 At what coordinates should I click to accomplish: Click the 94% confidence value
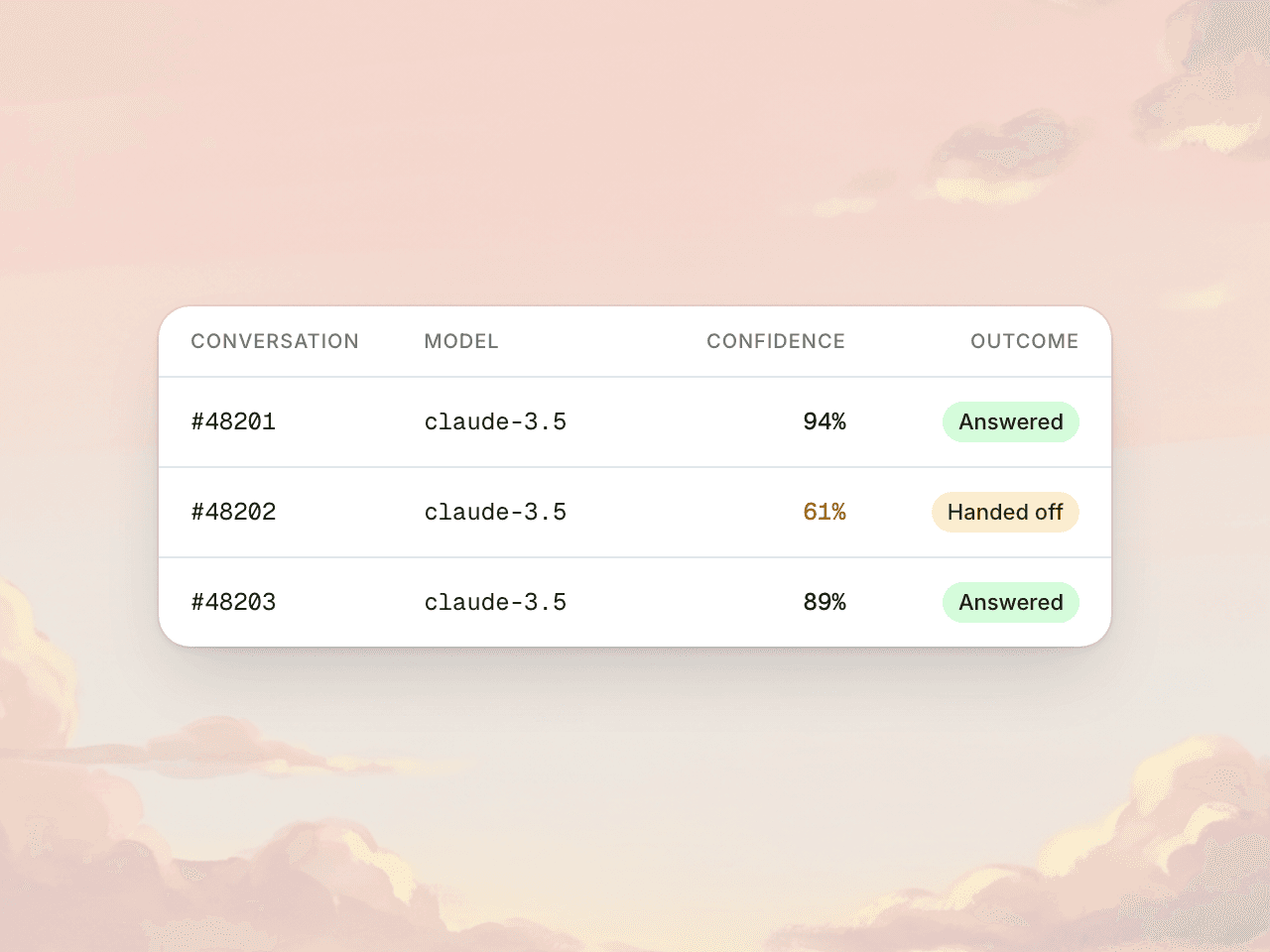(x=825, y=421)
